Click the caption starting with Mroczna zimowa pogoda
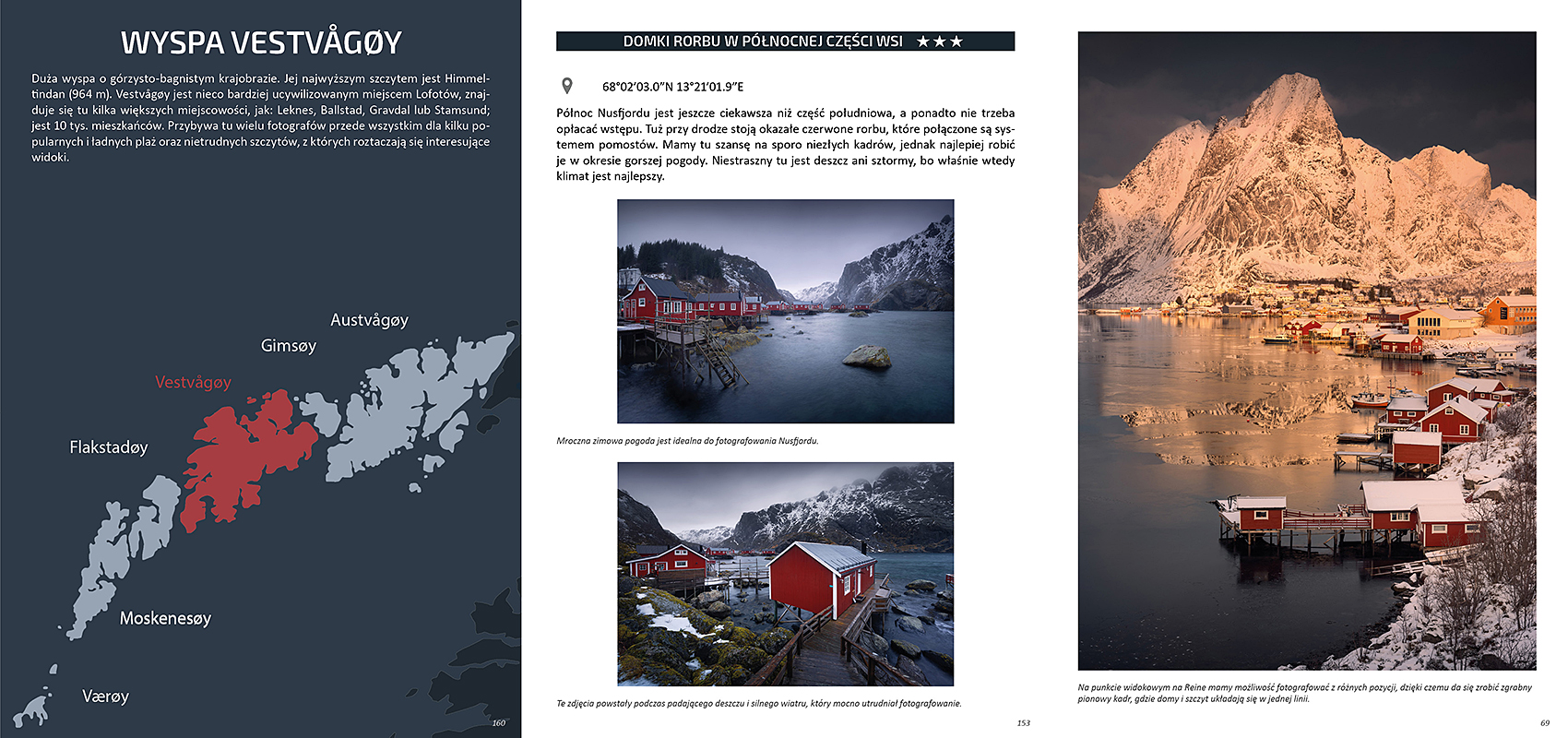The image size is (1568, 738). pos(687,441)
